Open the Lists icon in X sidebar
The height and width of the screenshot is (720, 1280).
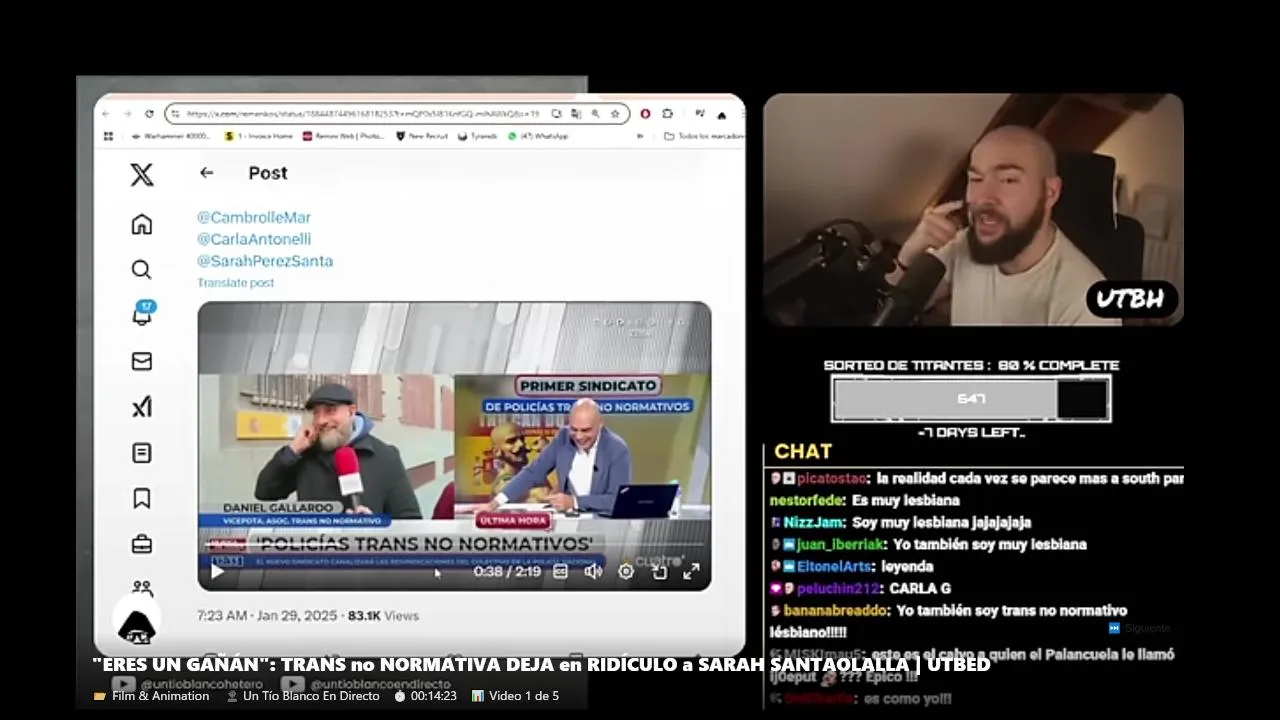point(142,453)
